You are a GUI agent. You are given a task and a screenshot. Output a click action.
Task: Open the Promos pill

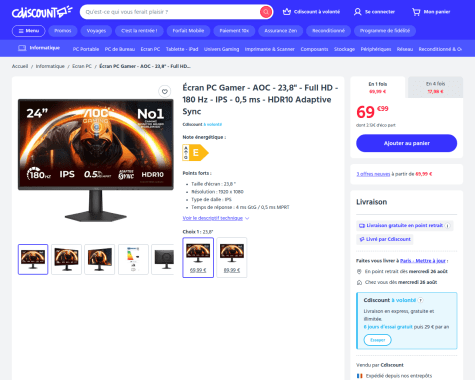pyautogui.click(x=63, y=31)
